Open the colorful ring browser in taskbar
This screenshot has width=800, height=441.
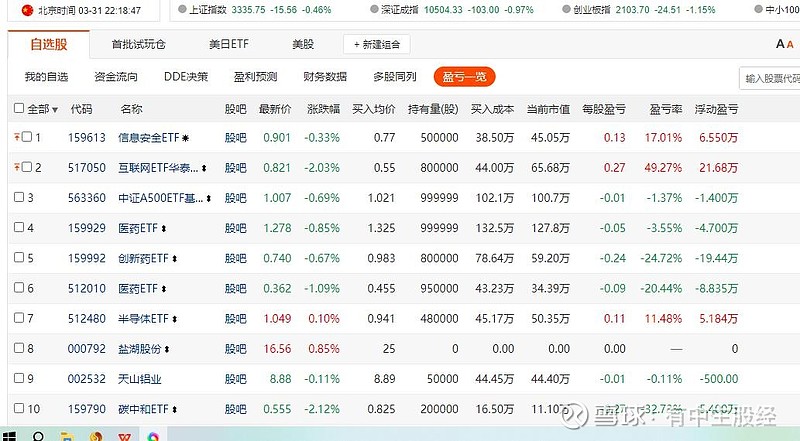tap(153, 437)
